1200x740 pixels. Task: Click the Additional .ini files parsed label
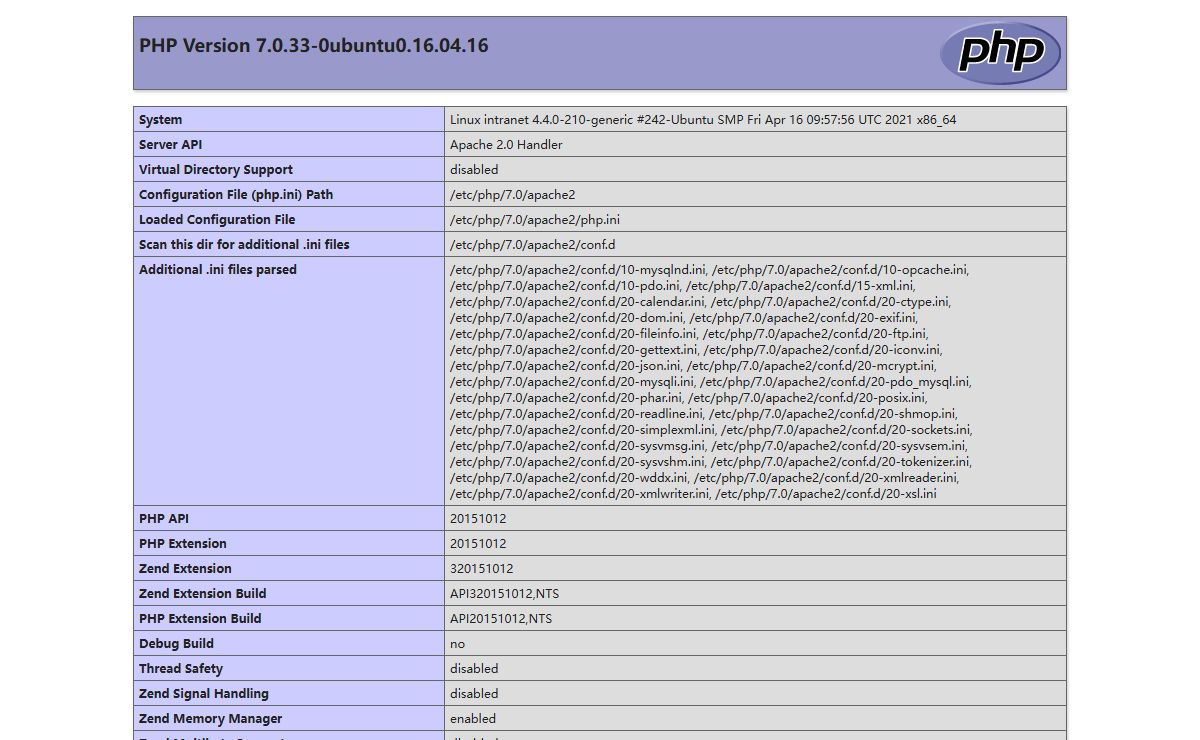pos(218,269)
